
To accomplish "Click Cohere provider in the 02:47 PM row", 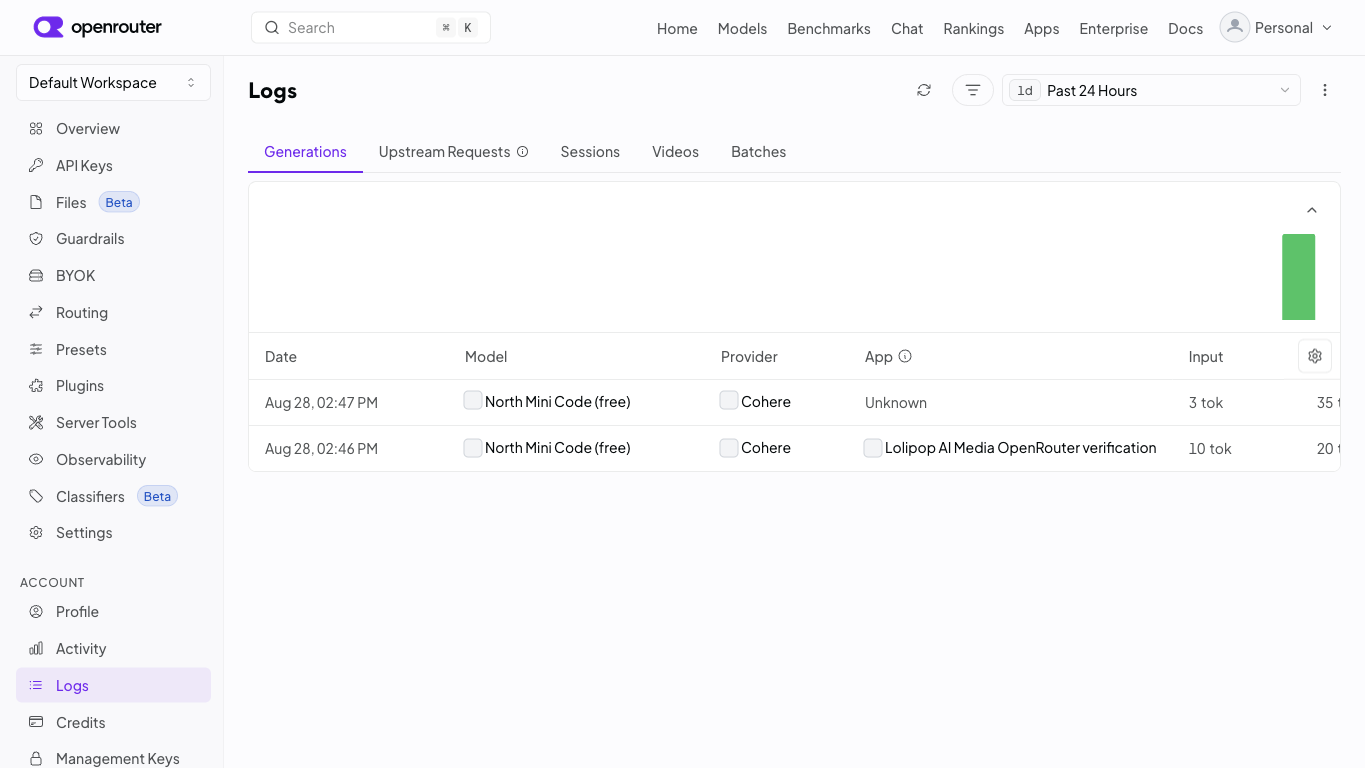I will click(766, 402).
